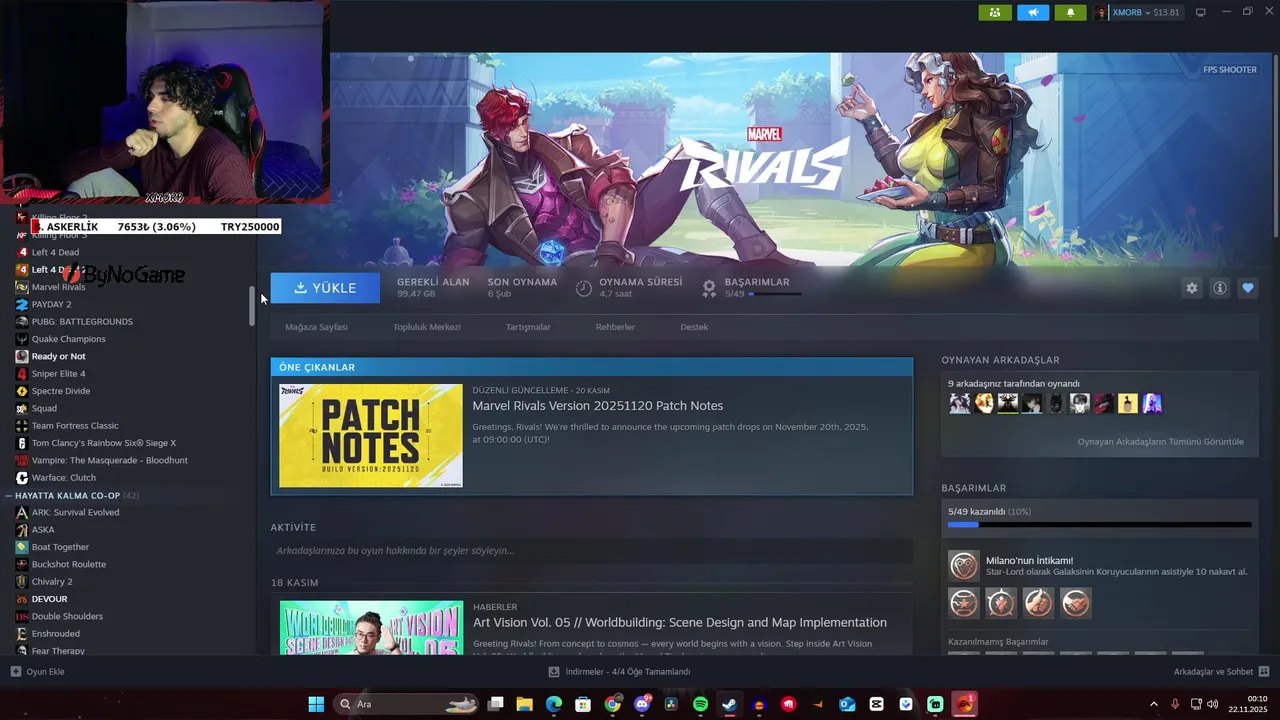Screen dimensions: 1280x720
Task: Toggle the favorite heart icon
Action: point(1248,288)
